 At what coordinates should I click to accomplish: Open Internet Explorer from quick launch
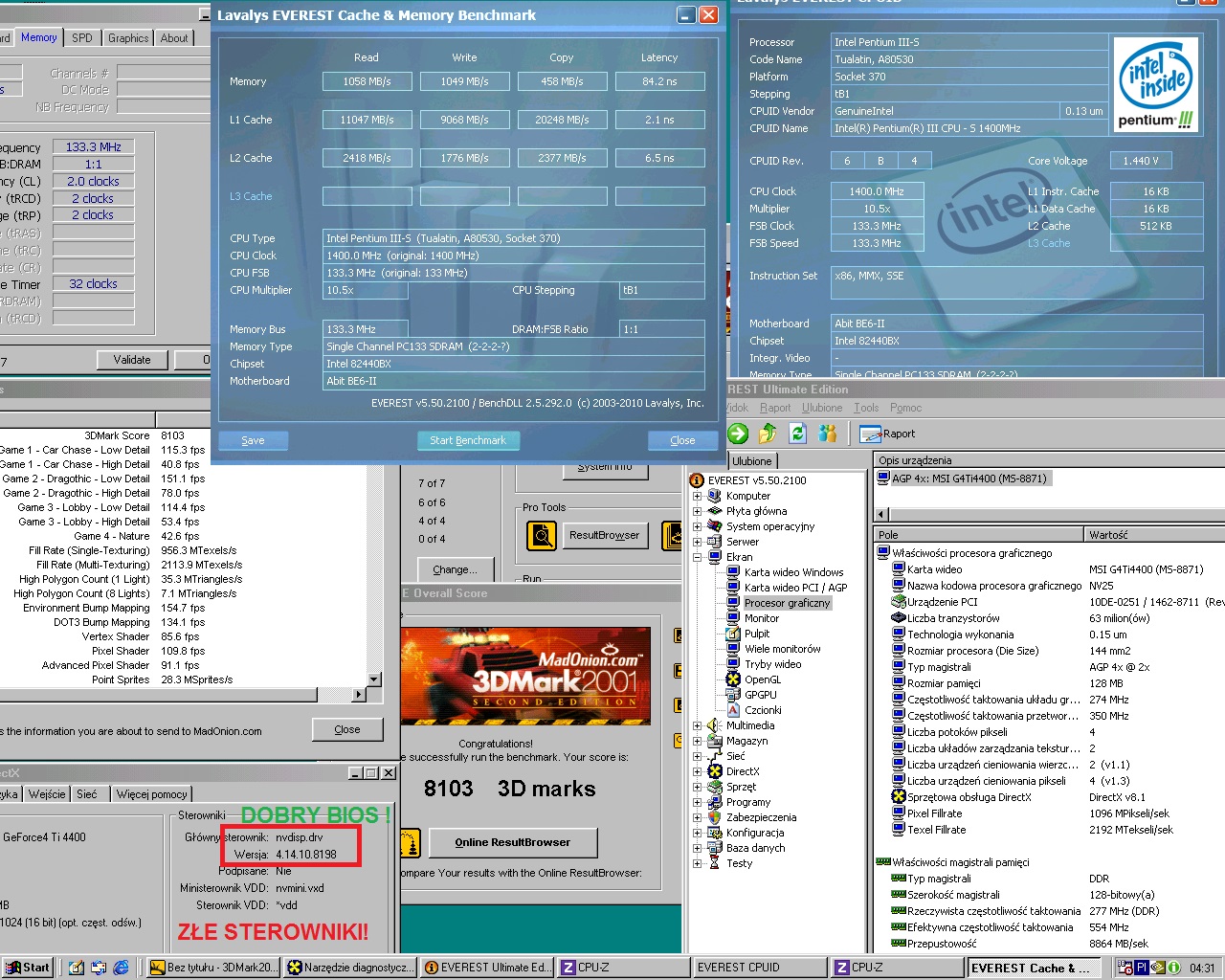coord(122,968)
